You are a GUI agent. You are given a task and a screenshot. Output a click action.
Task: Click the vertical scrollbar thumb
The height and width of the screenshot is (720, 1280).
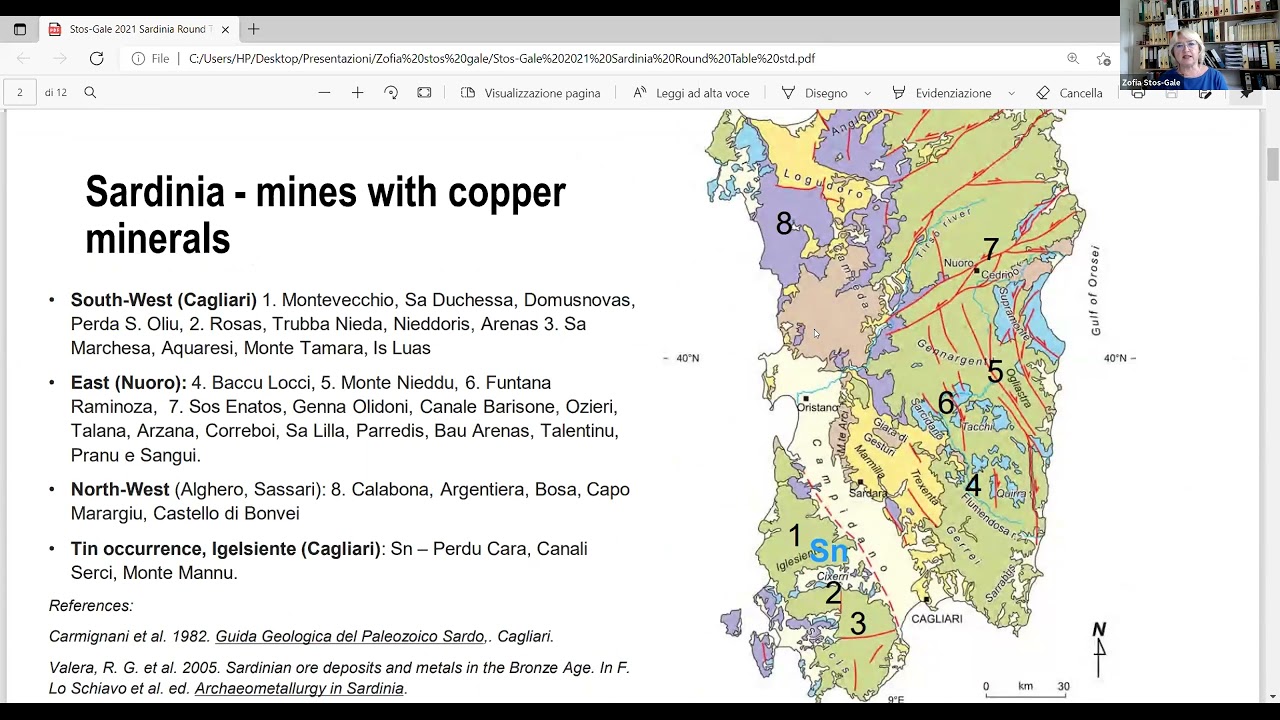[1272, 164]
